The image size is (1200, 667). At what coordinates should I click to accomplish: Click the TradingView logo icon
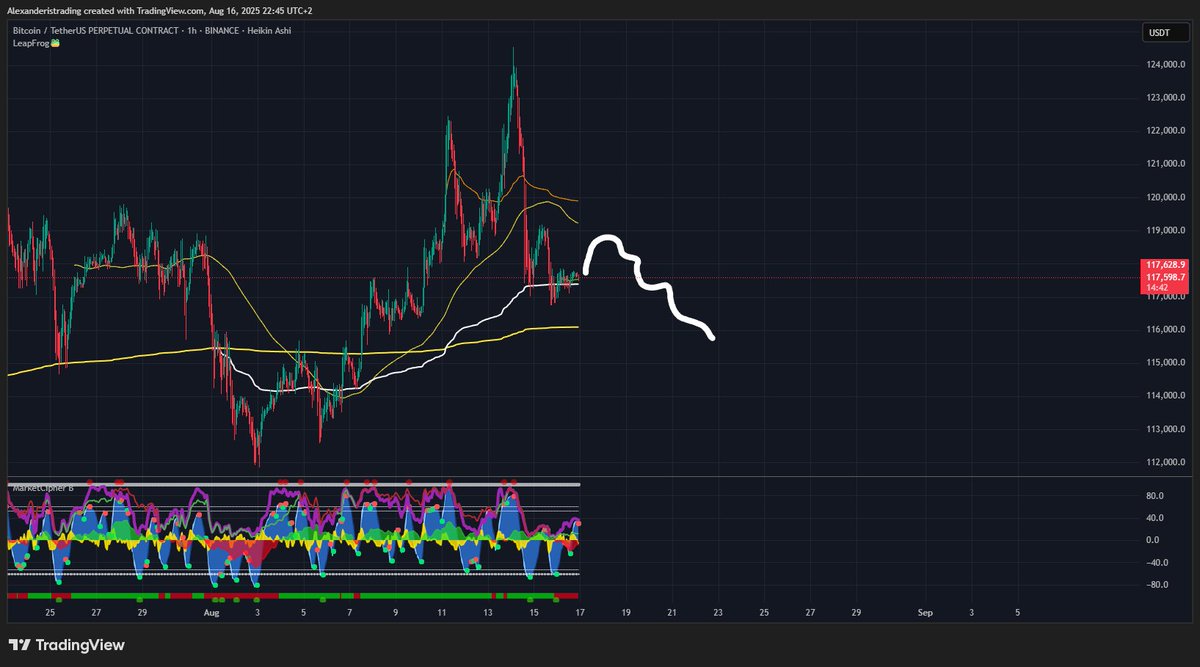pos(20,646)
